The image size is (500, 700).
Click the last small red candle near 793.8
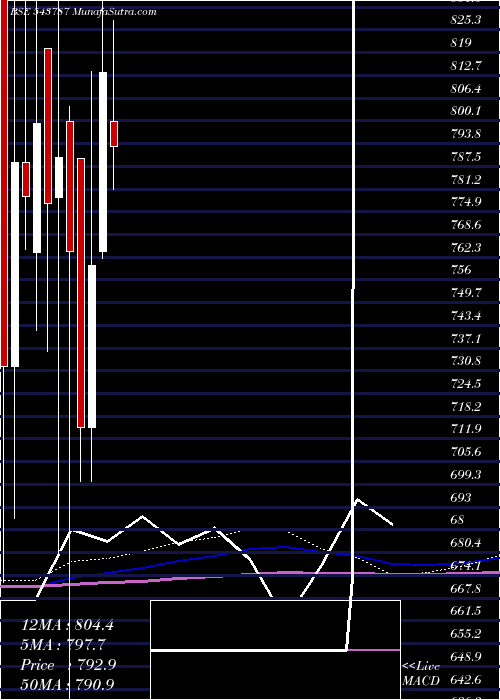pos(114,133)
